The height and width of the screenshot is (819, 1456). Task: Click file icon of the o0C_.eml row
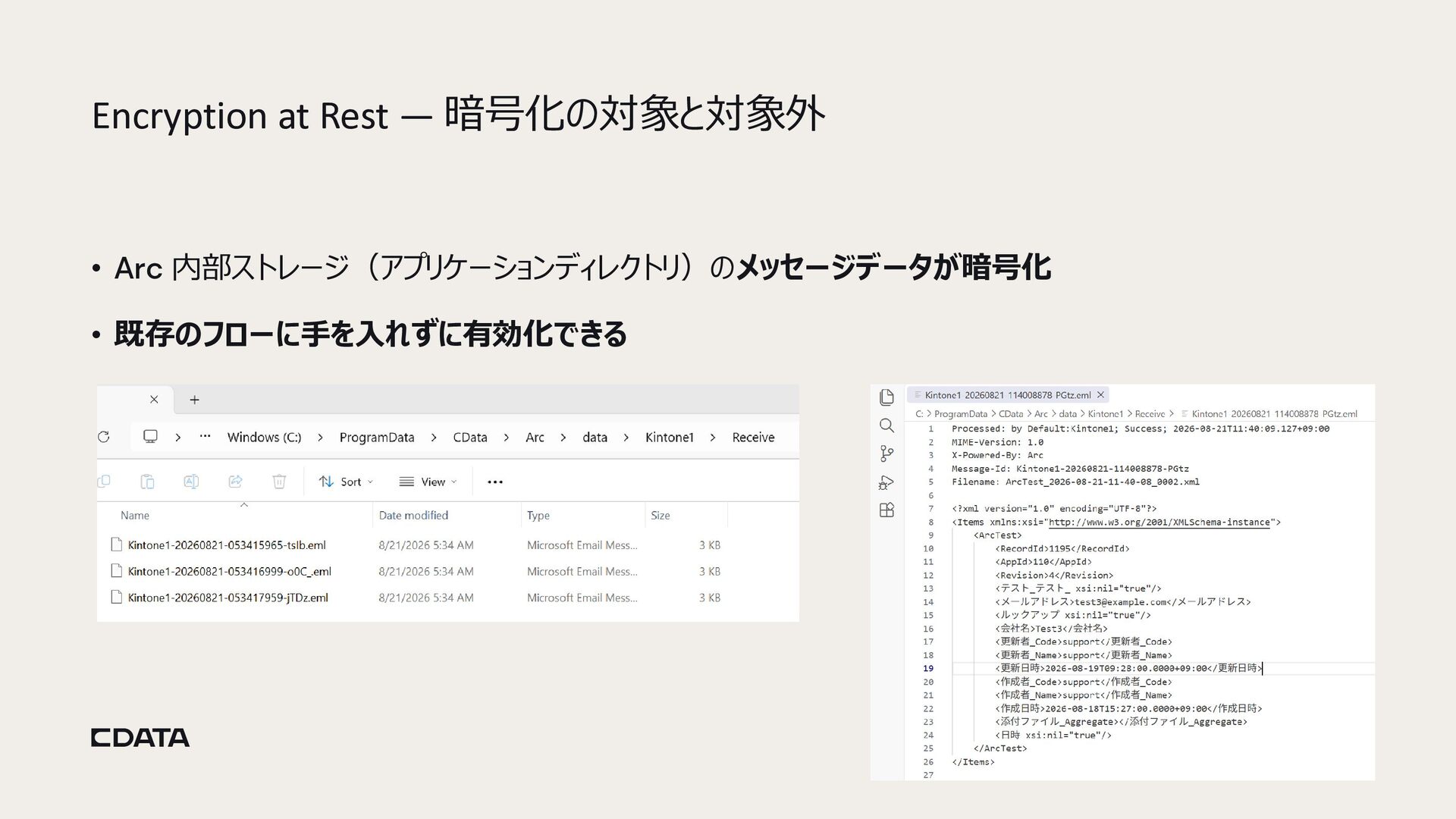pos(117,571)
